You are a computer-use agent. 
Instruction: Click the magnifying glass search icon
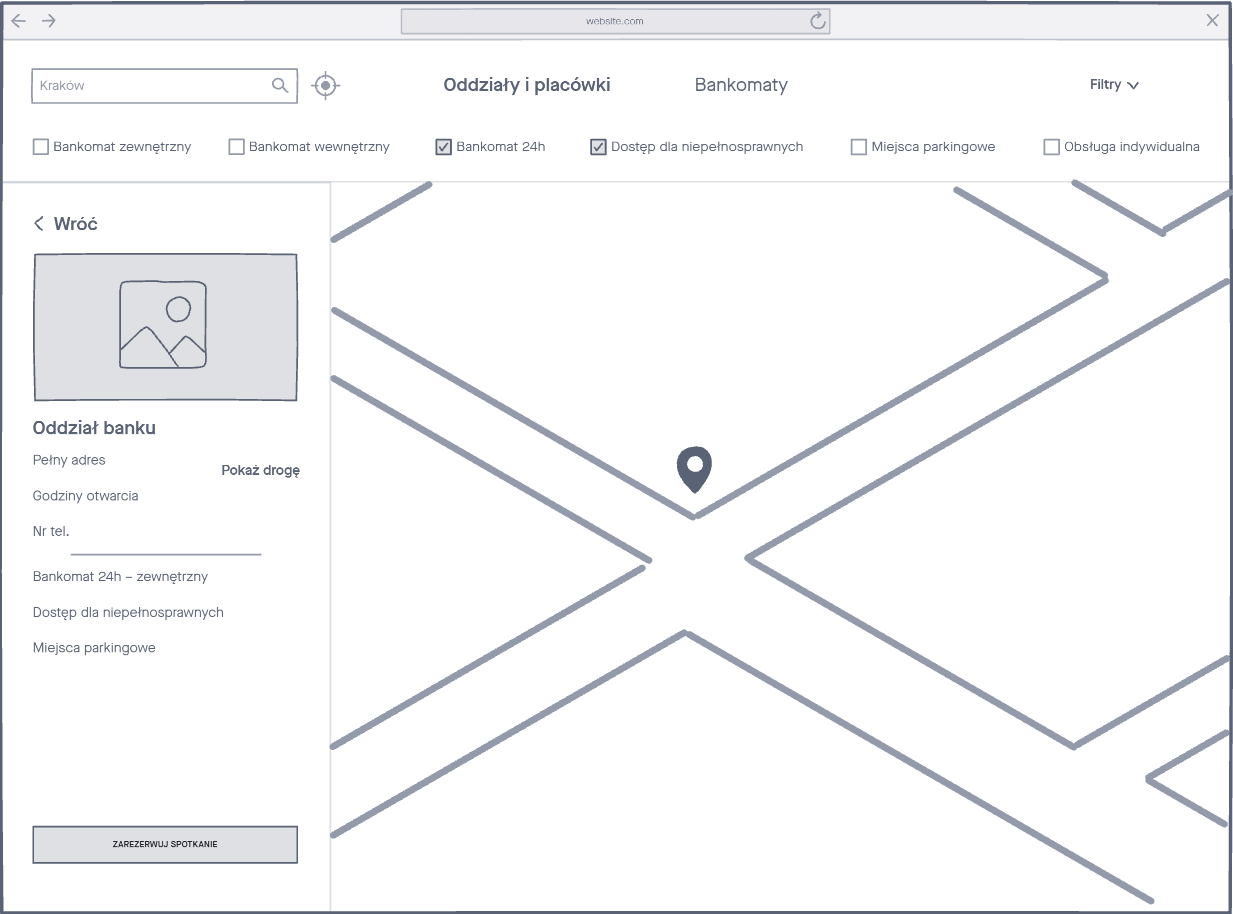click(x=280, y=86)
